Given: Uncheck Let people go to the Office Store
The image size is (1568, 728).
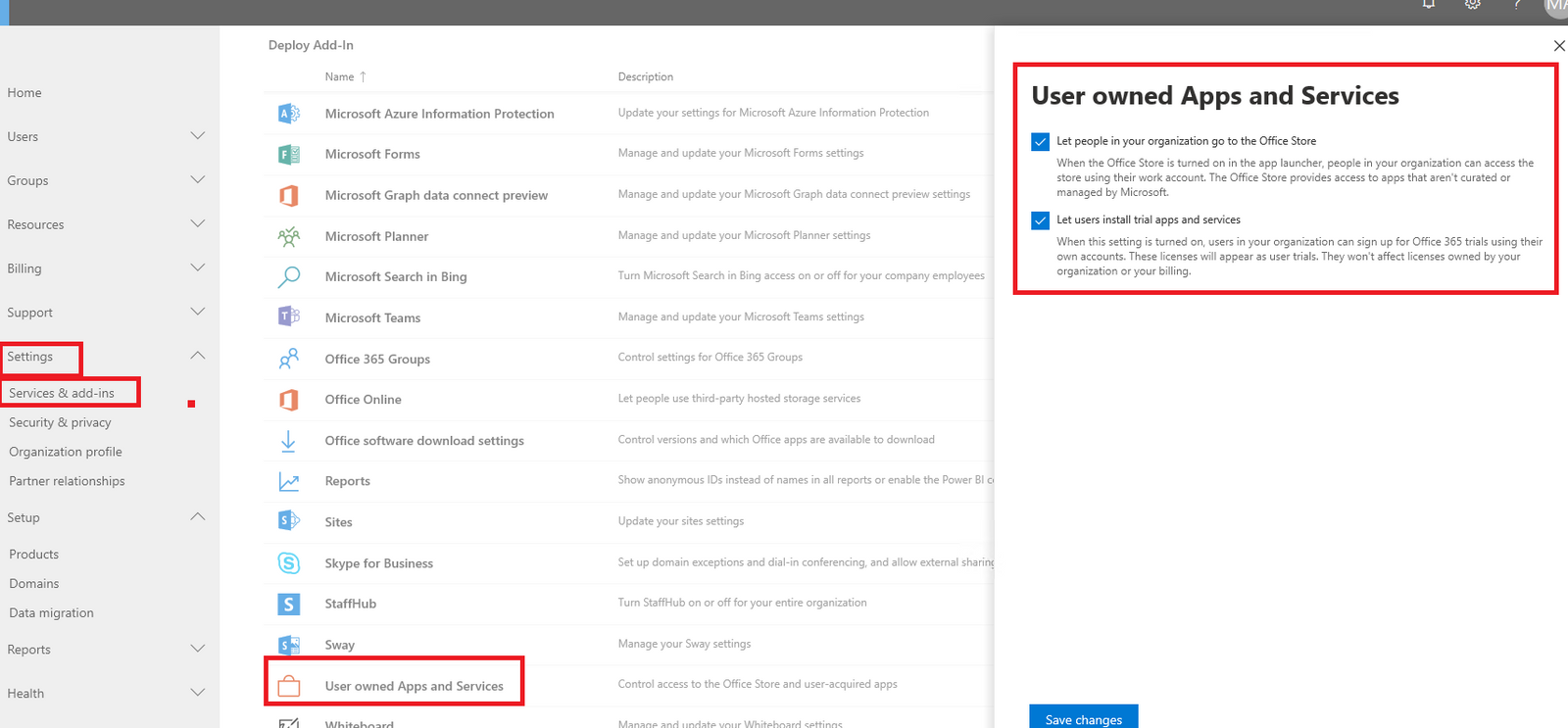Looking at the screenshot, I should (x=1041, y=142).
